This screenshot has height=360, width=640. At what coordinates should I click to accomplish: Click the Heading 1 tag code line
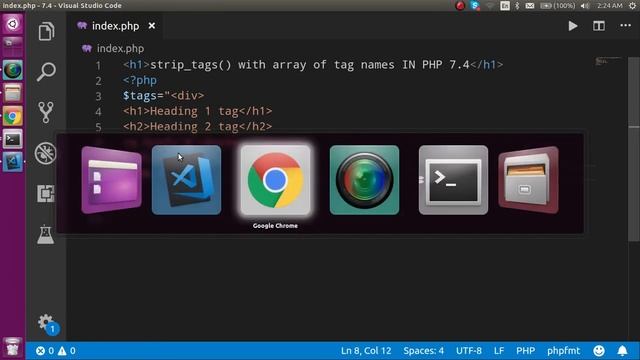[x=198, y=111]
